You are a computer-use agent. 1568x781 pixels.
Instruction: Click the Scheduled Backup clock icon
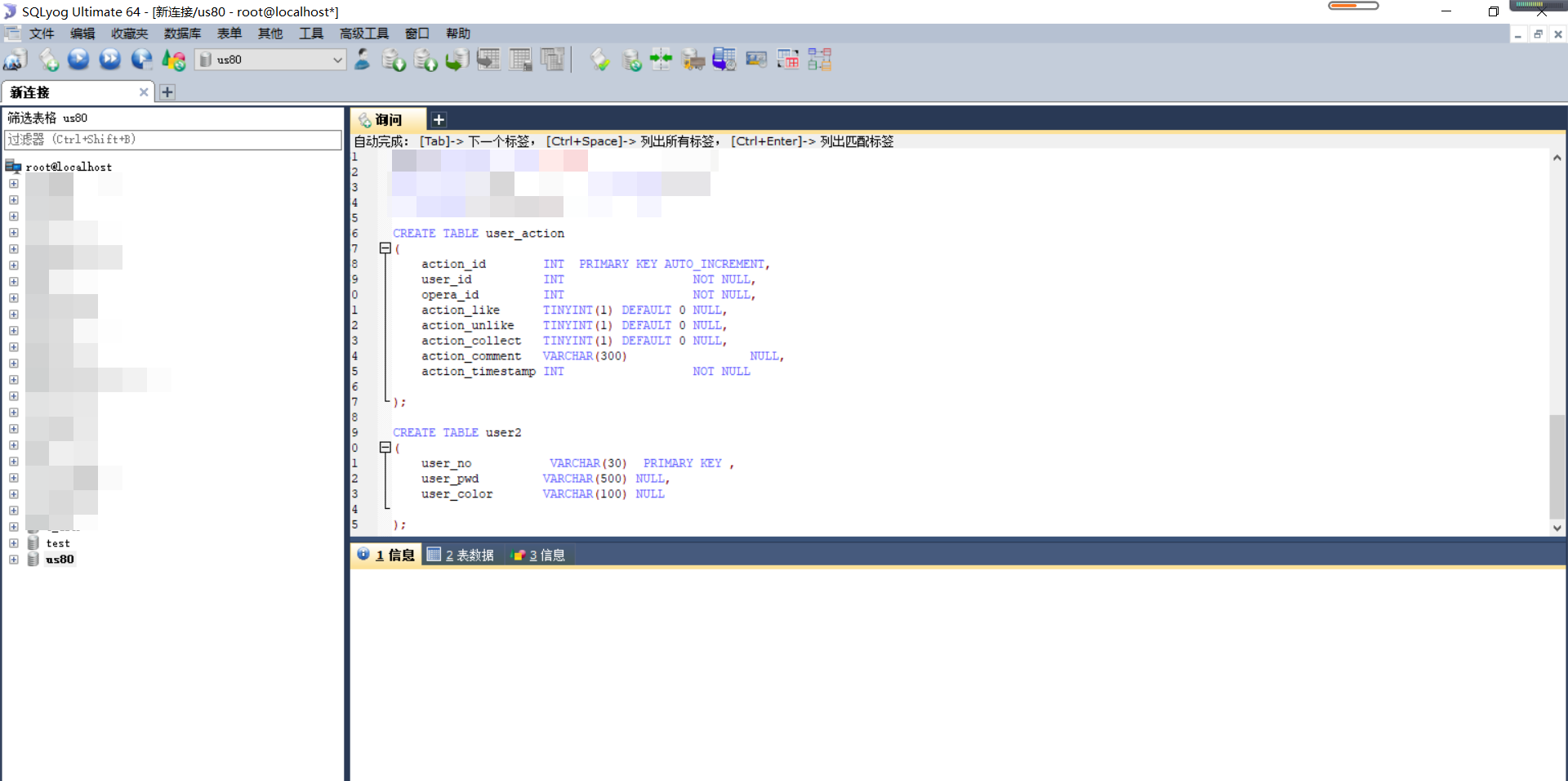pos(724,60)
